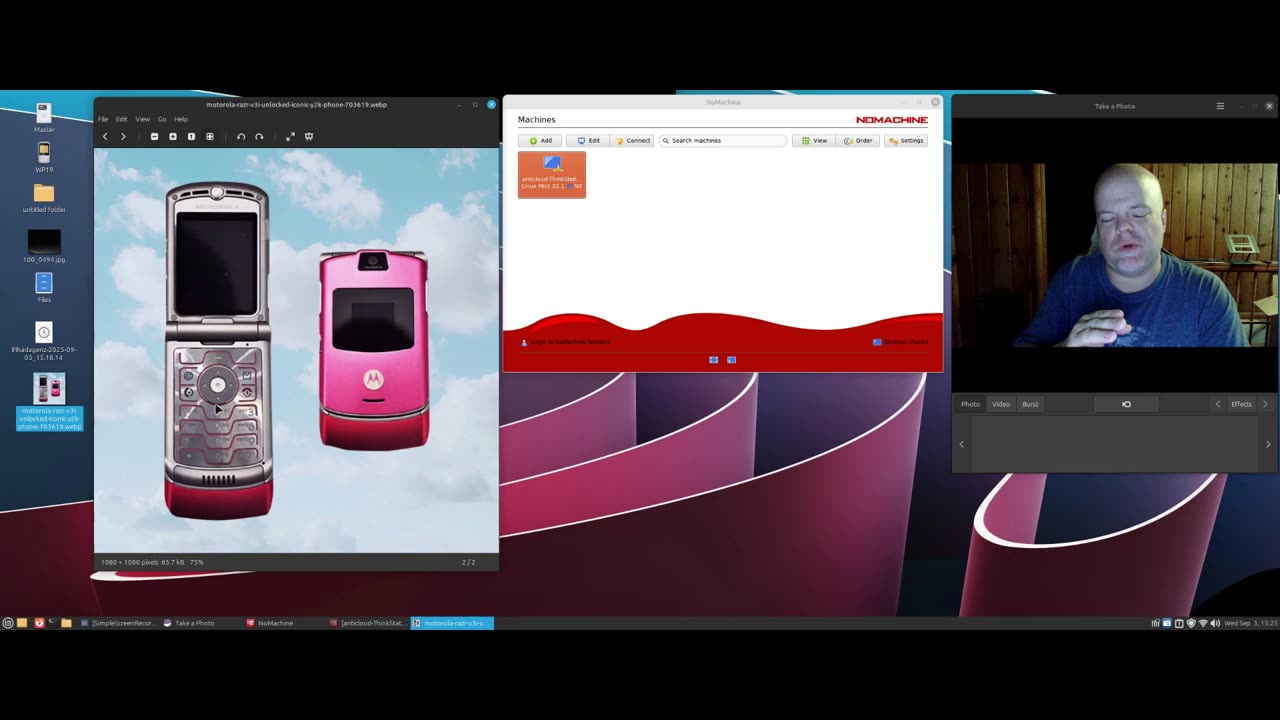Switch to NoMachine taskbar item

[271, 623]
